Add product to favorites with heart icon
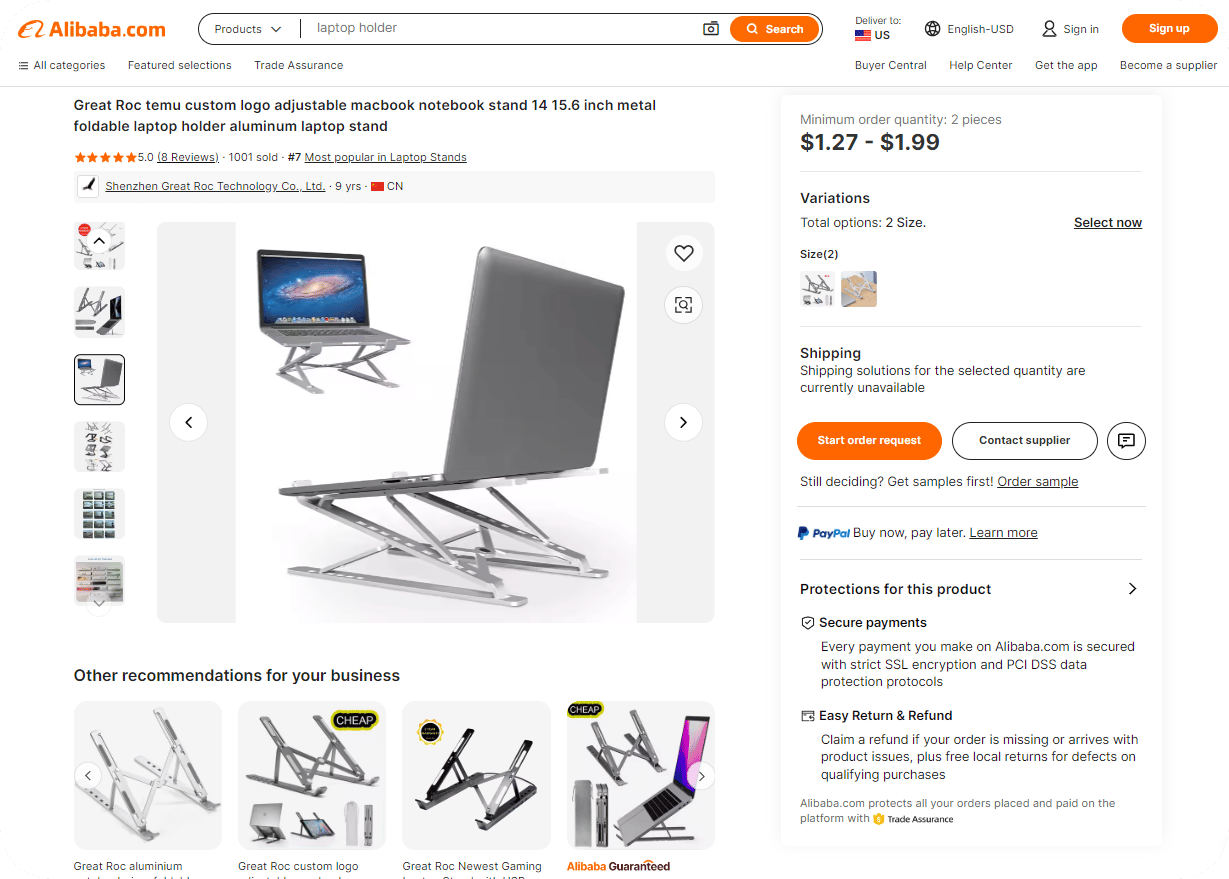The width and height of the screenshot is (1229, 879). click(683, 253)
